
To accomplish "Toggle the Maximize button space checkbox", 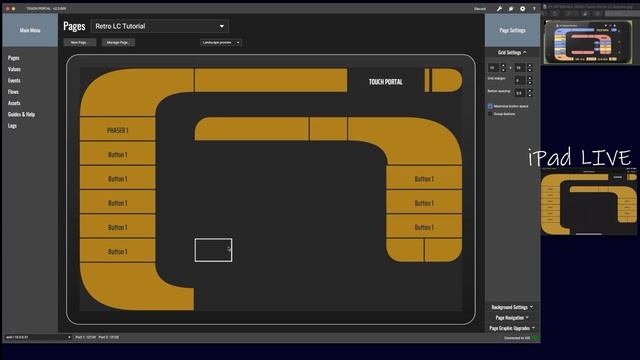I will tap(490, 106).
